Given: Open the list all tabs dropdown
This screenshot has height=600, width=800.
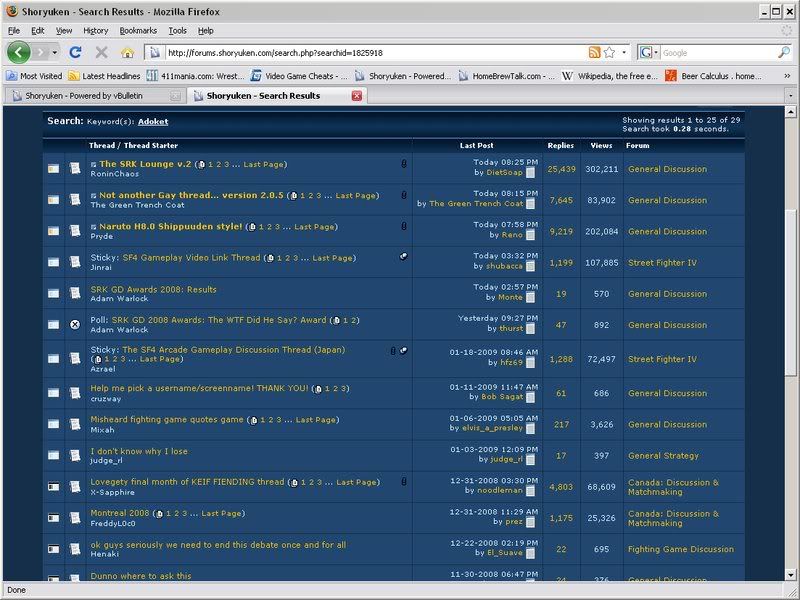Looking at the screenshot, I should (x=791, y=95).
